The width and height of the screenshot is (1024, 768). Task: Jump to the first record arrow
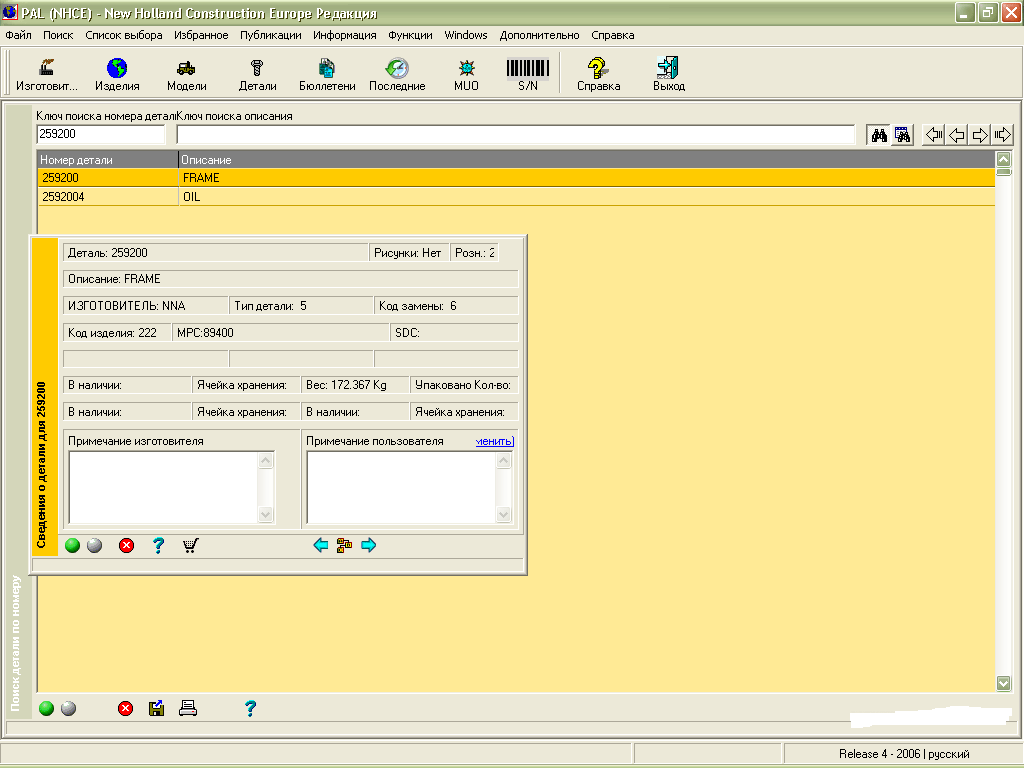[934, 135]
